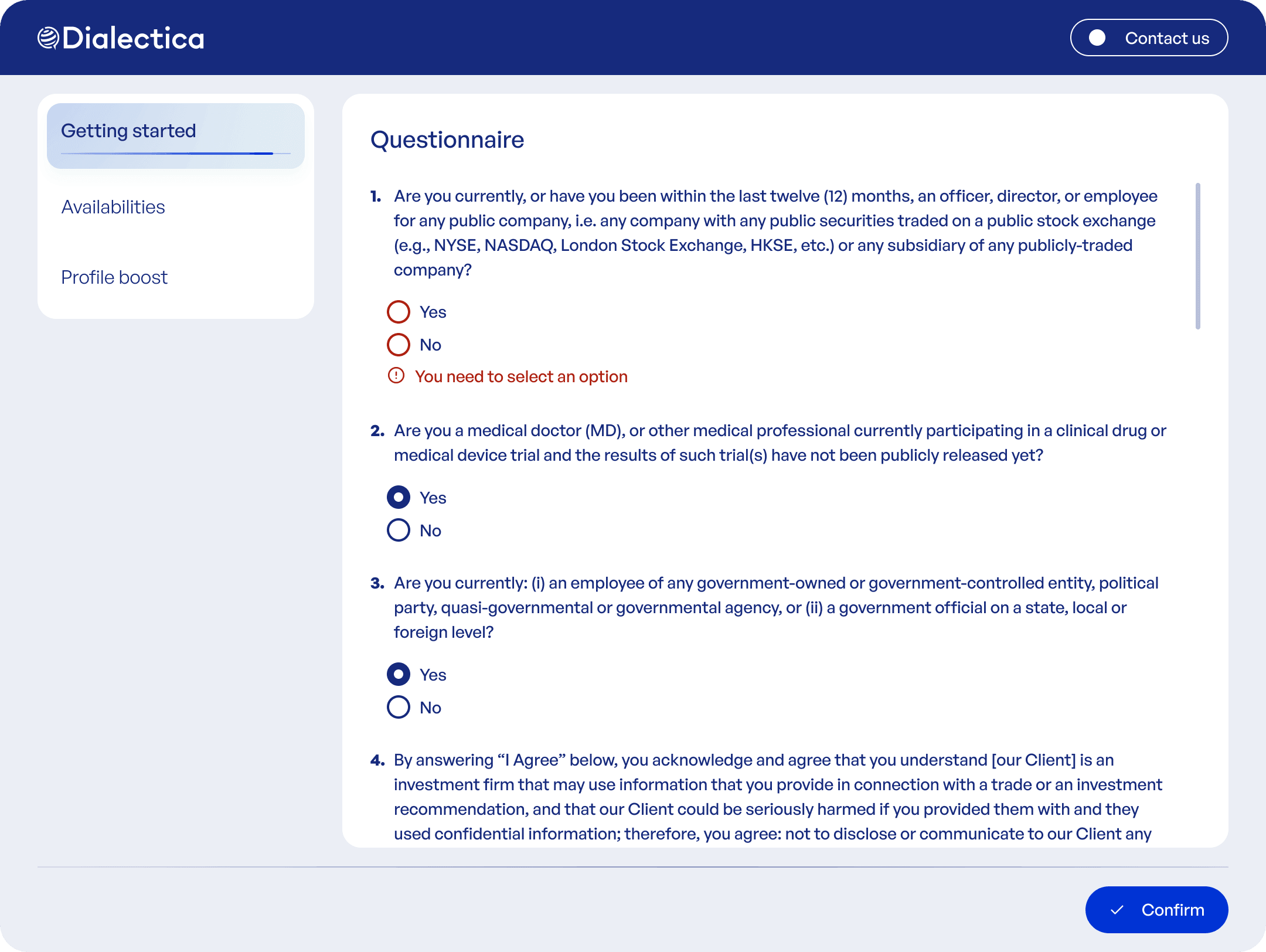Viewport: 1266px width, 952px height.
Task: Click question 2 text about clinical trials
Action: pos(780,443)
